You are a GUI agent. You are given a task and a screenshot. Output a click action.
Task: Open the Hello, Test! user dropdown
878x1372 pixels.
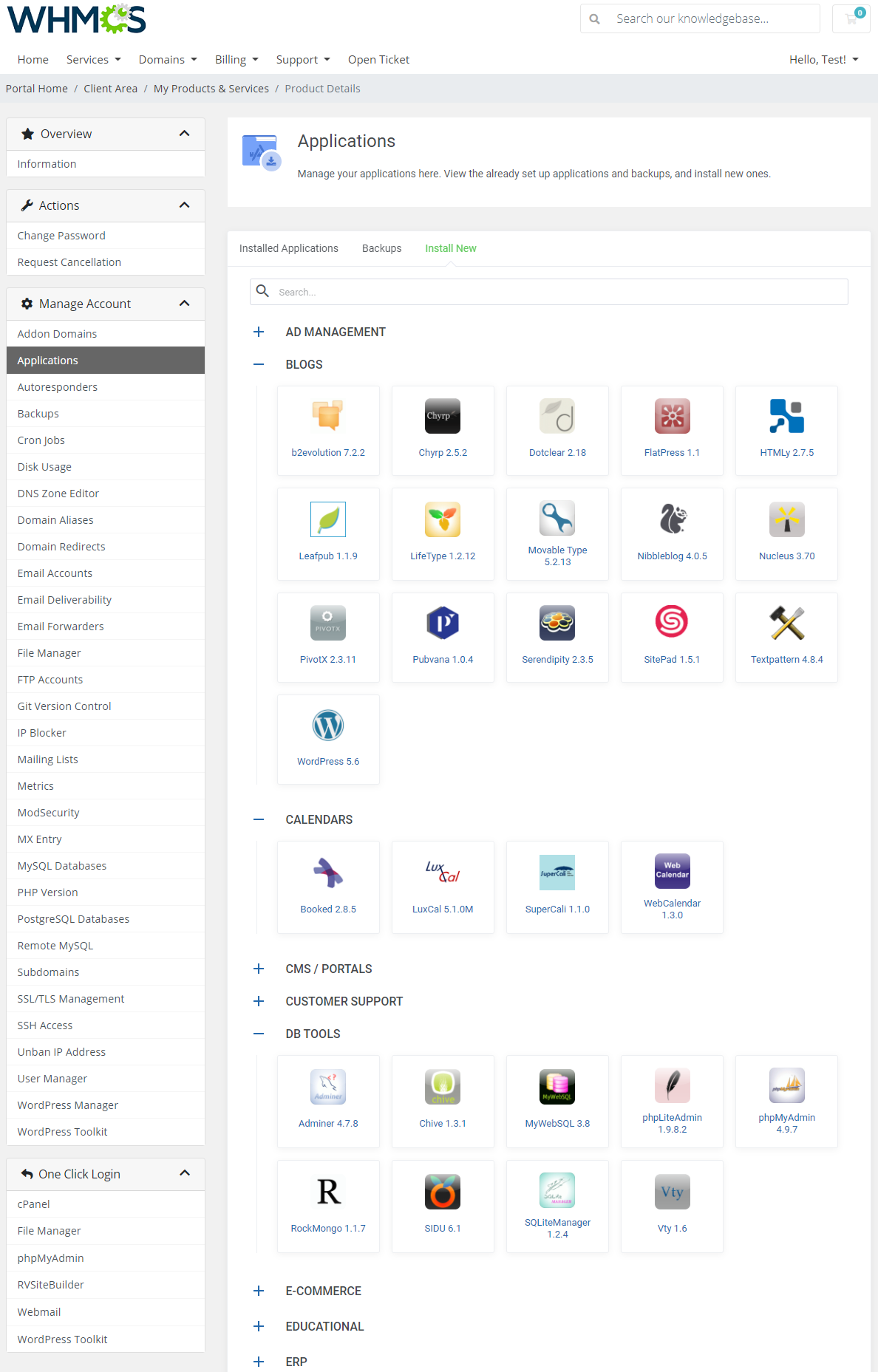pyautogui.click(x=823, y=60)
